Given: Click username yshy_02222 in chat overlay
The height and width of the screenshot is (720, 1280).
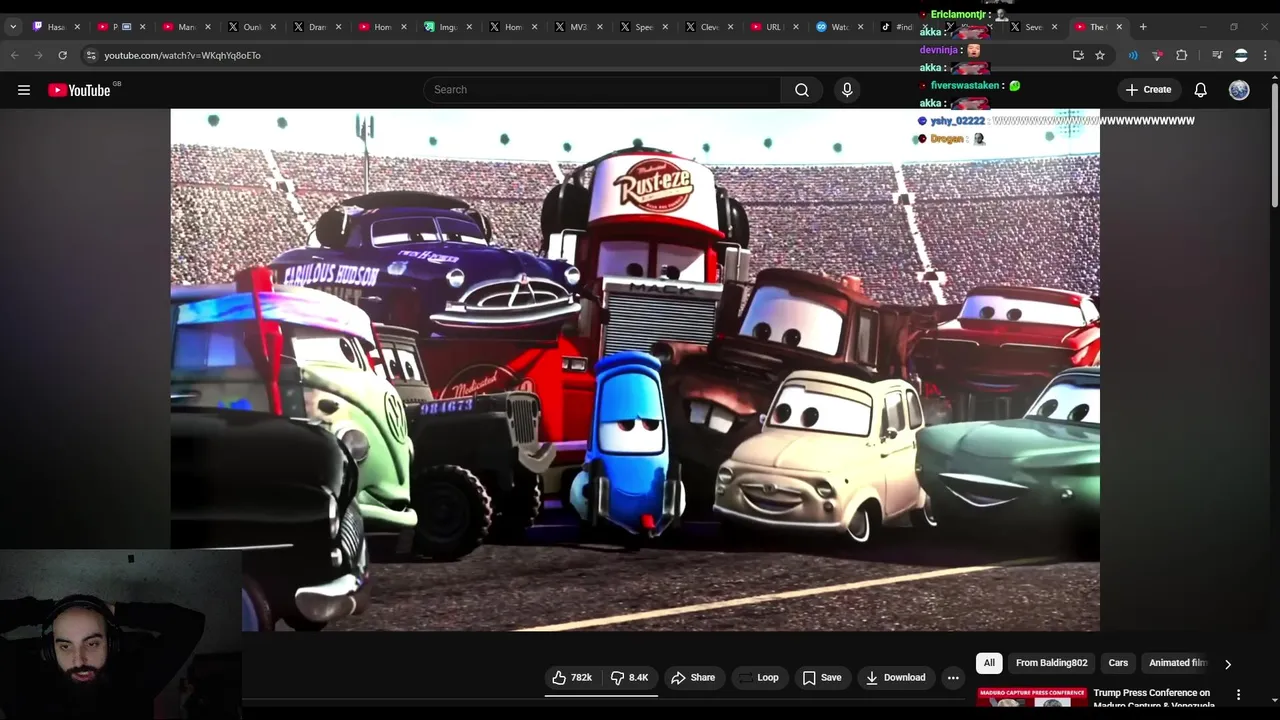Looking at the screenshot, I should tap(957, 121).
